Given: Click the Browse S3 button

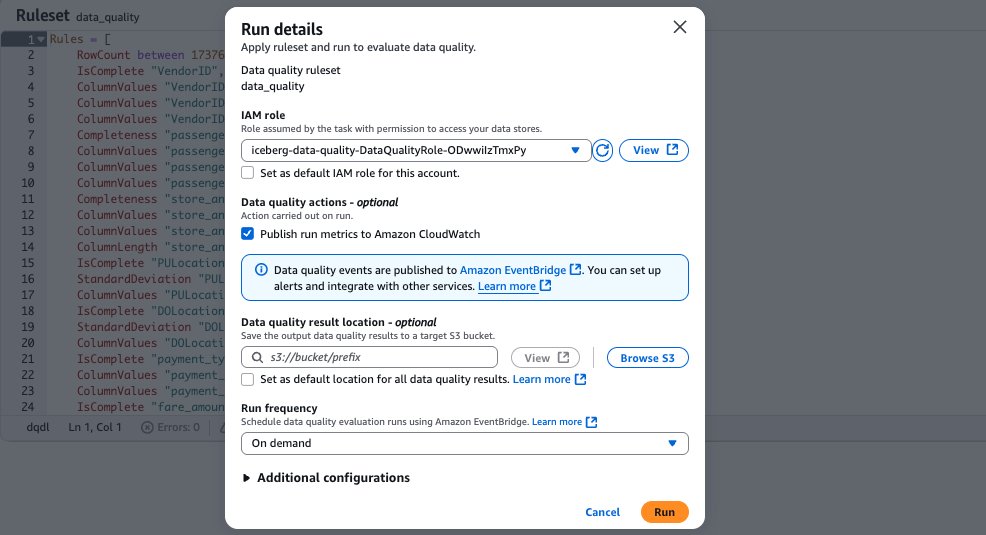Looking at the screenshot, I should [648, 358].
